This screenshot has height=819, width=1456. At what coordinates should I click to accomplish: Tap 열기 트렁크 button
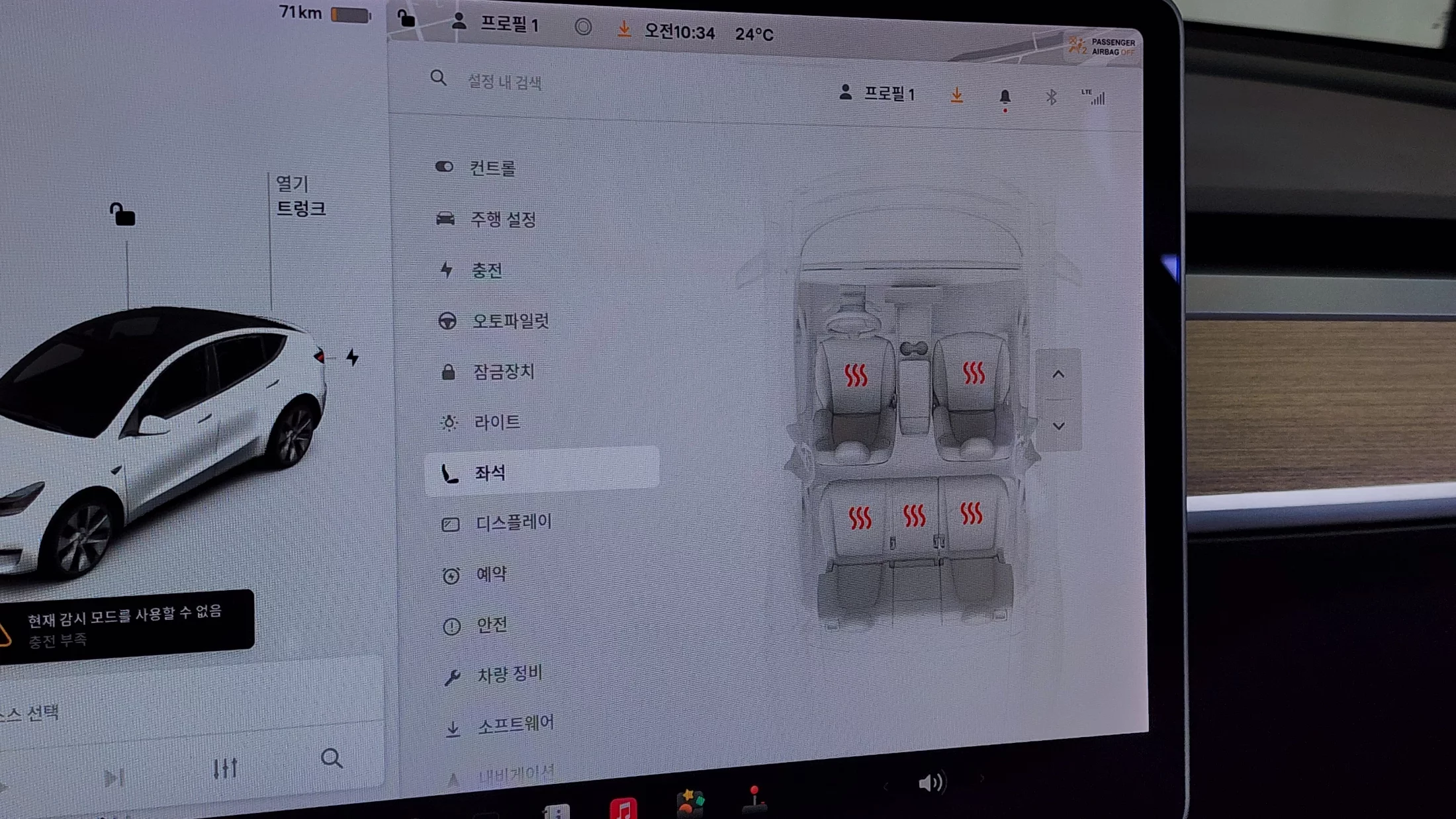pos(300,196)
